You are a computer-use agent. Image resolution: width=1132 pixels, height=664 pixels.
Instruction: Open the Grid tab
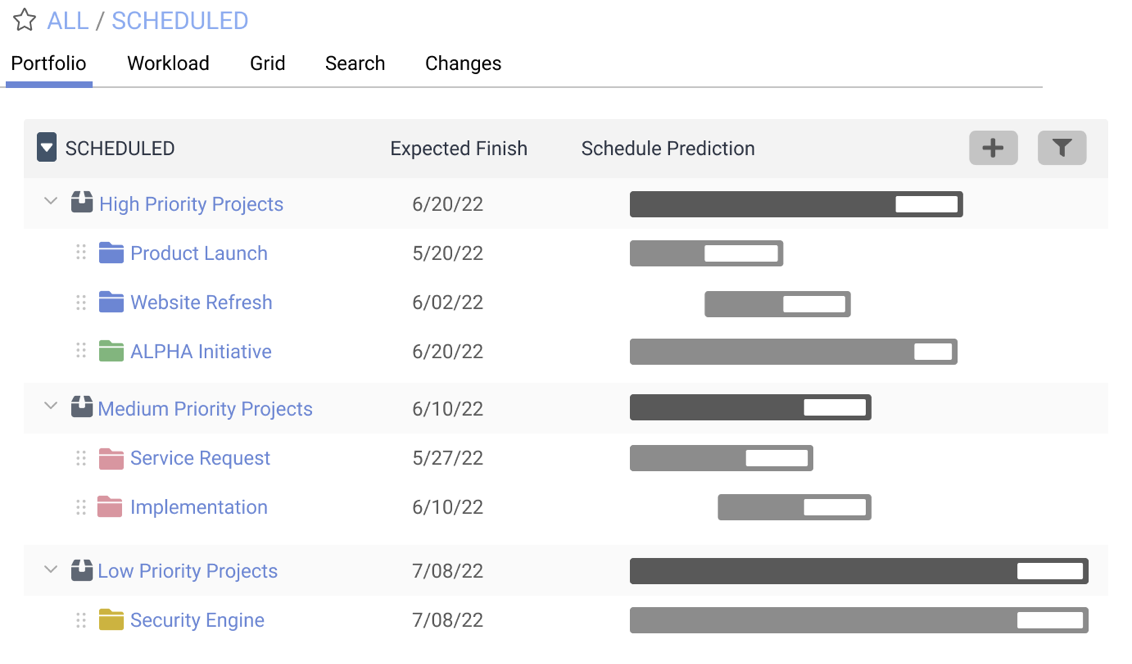267,64
